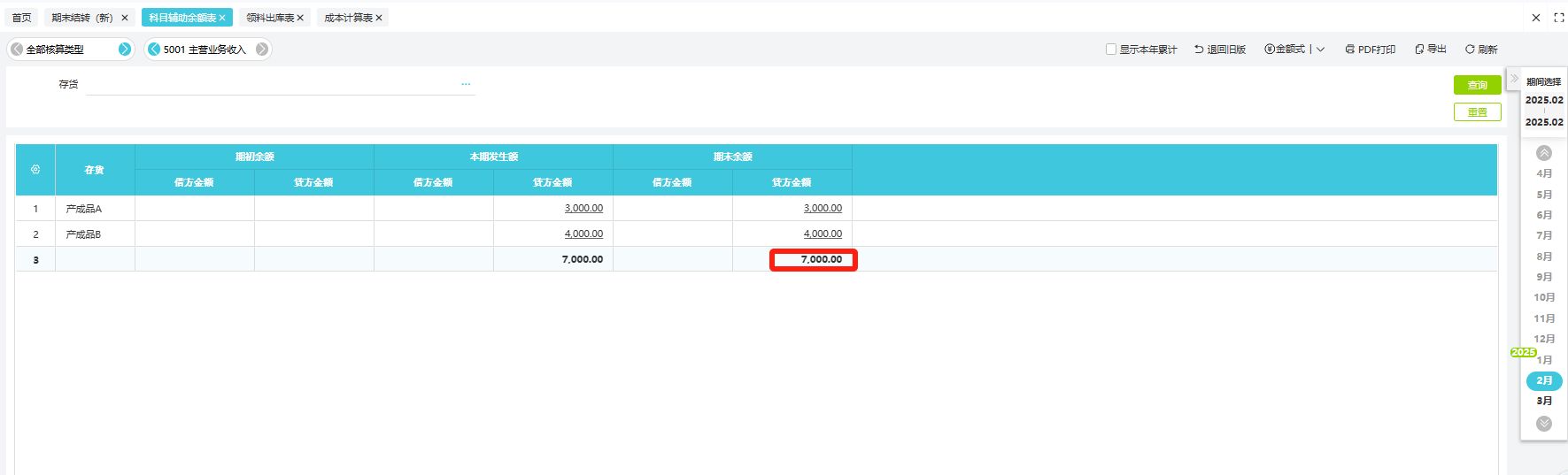Select 6月 in the period list
Screen dimensions: 1568x475
1544,215
